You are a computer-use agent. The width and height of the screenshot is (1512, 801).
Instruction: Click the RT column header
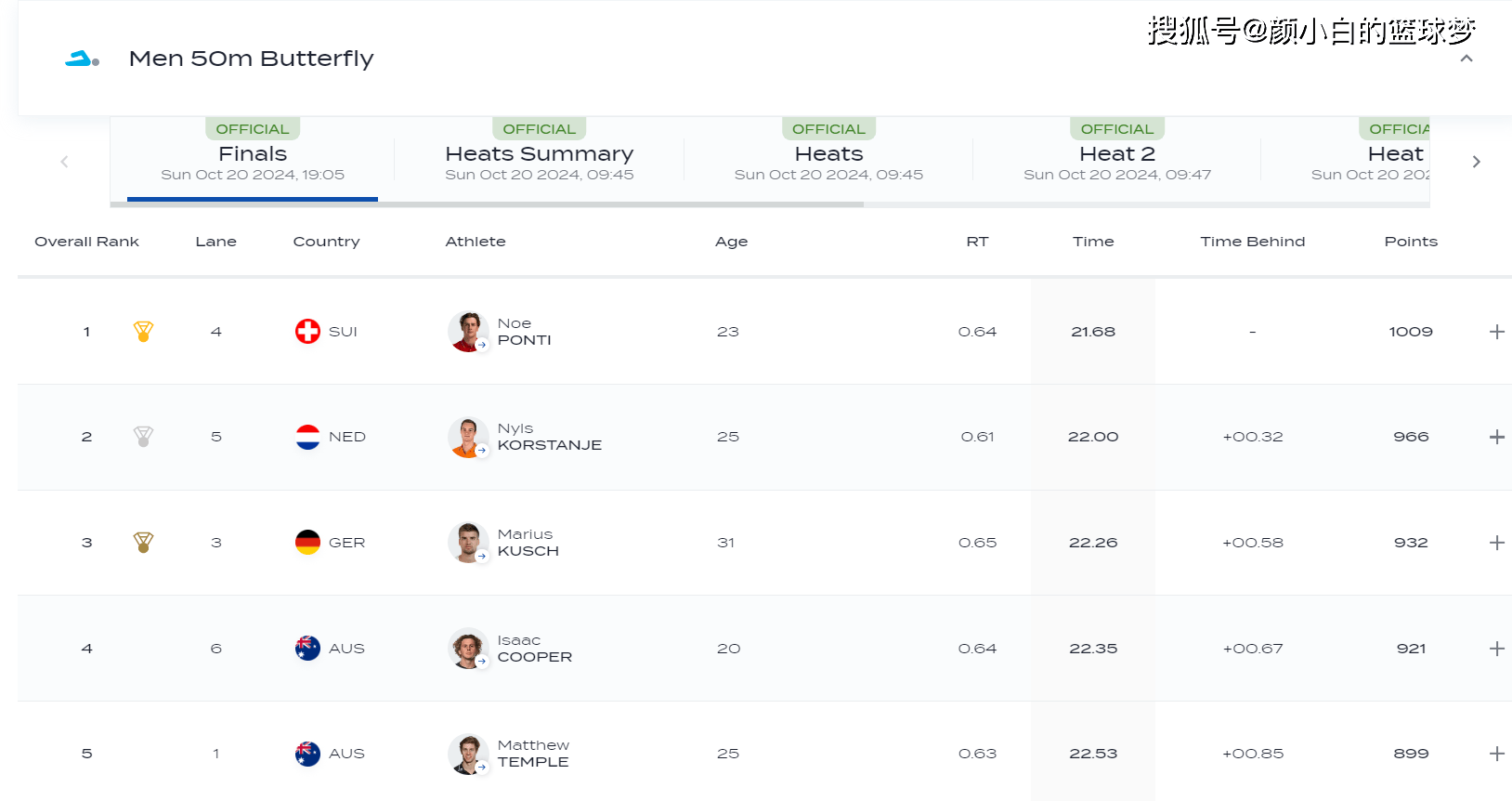click(x=977, y=242)
